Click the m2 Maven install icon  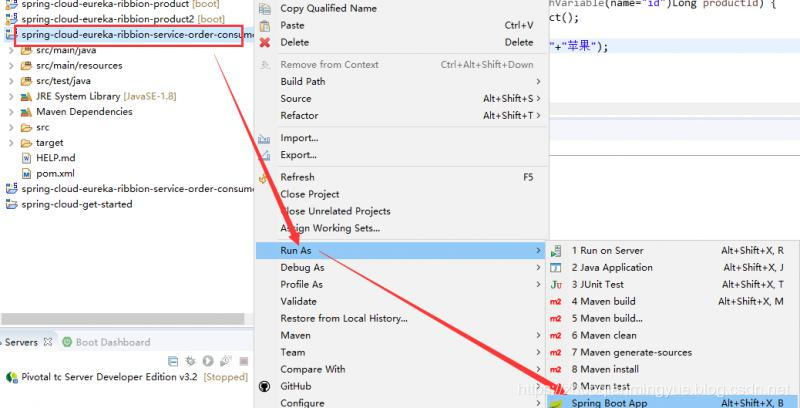556,369
